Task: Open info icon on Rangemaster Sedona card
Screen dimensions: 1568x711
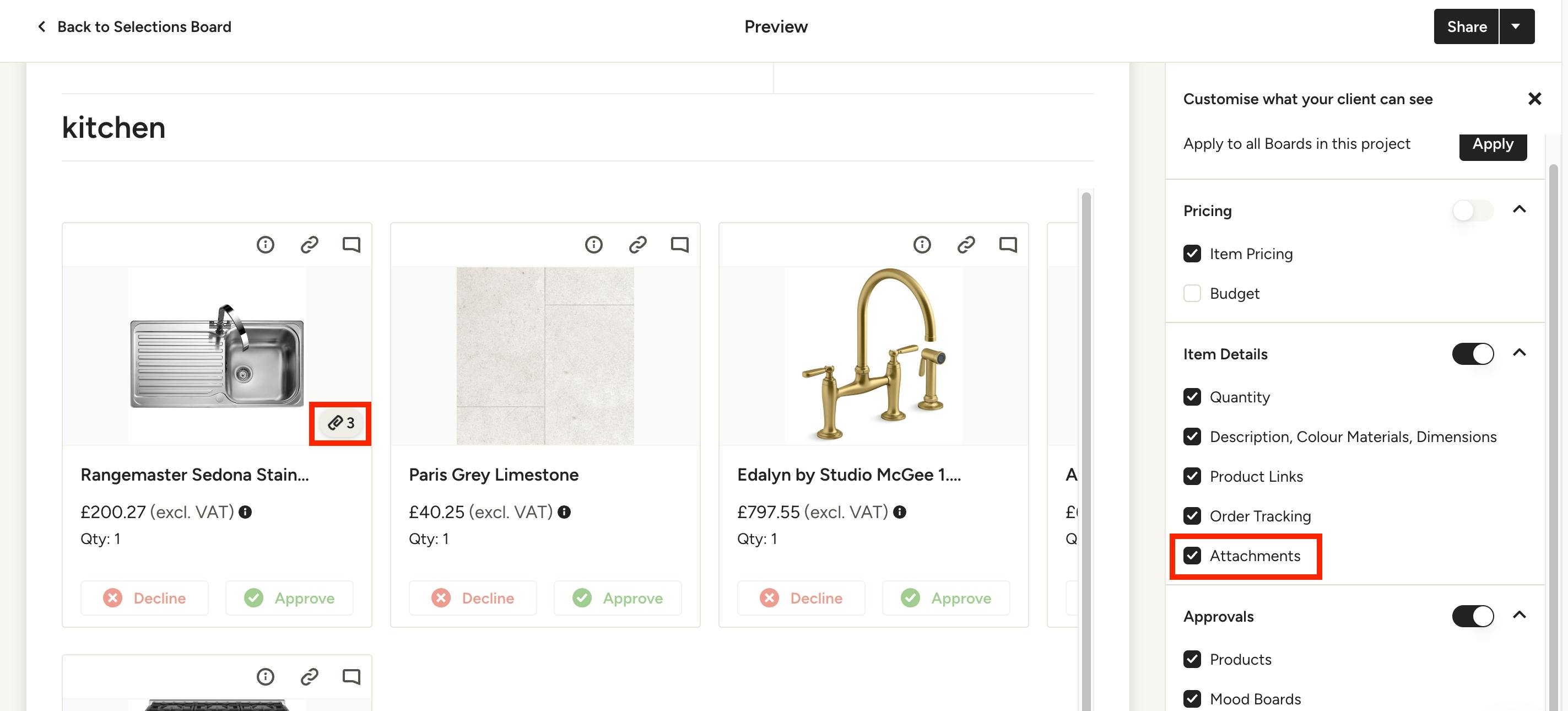Action: pos(266,245)
